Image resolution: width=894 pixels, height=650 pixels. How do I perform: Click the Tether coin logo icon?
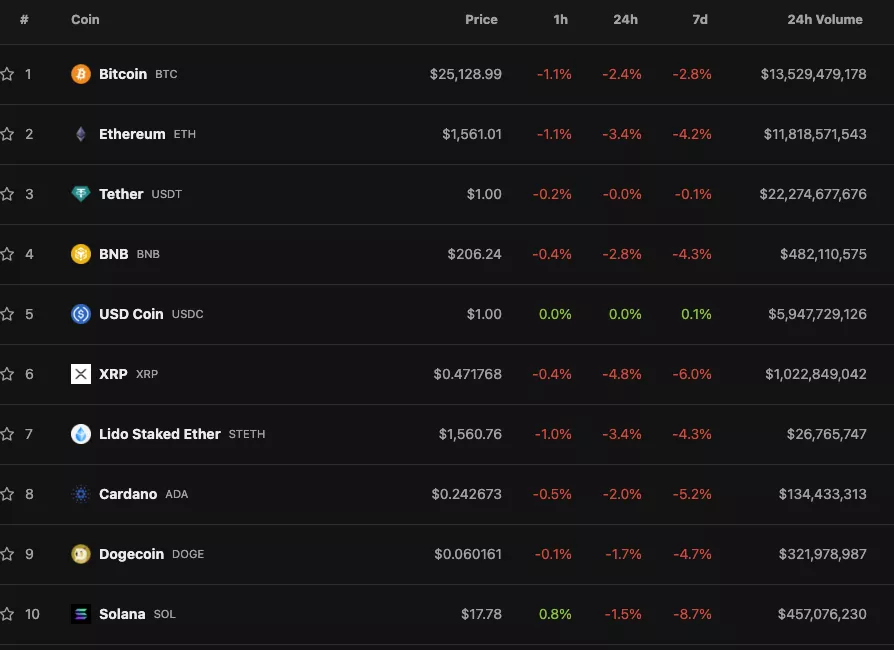(x=81, y=194)
